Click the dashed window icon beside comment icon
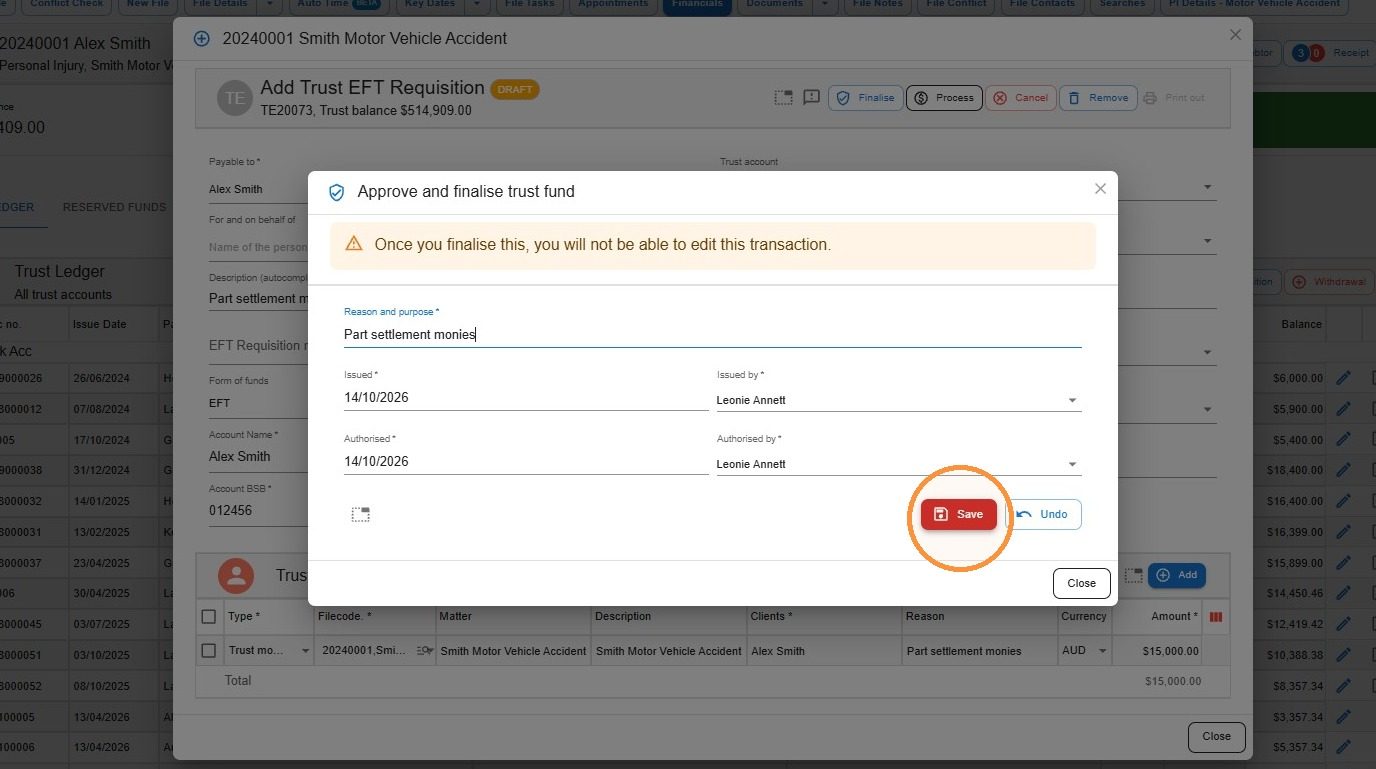 coord(784,98)
